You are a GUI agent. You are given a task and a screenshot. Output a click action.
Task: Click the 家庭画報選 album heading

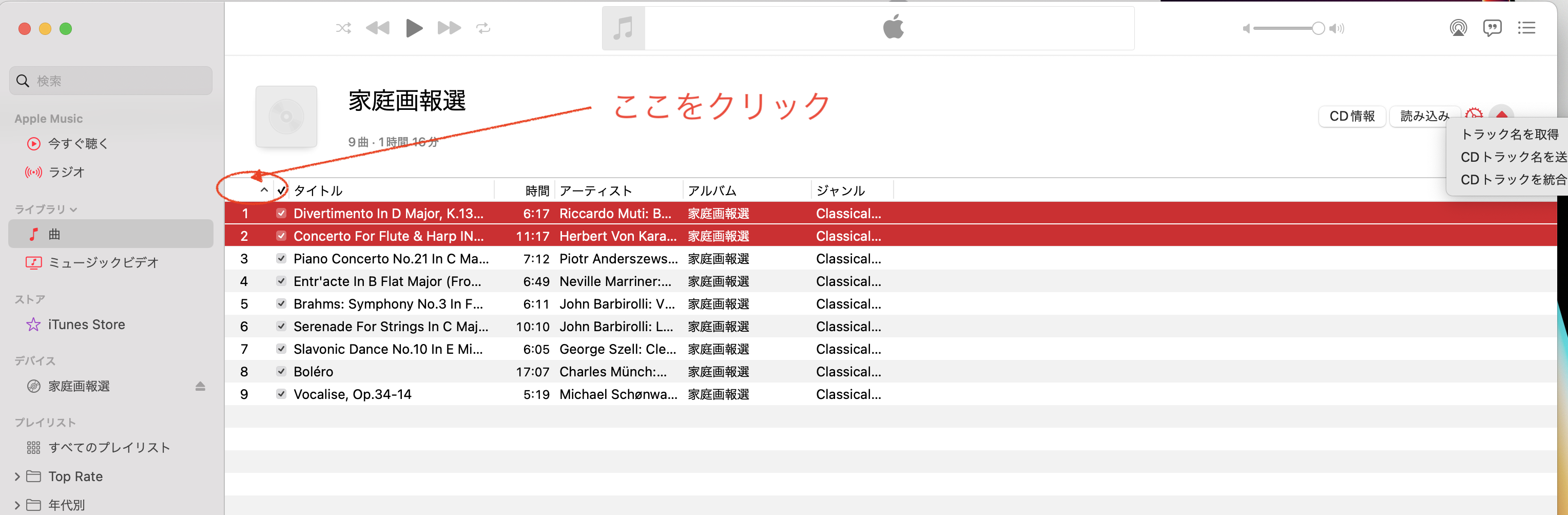point(407,101)
